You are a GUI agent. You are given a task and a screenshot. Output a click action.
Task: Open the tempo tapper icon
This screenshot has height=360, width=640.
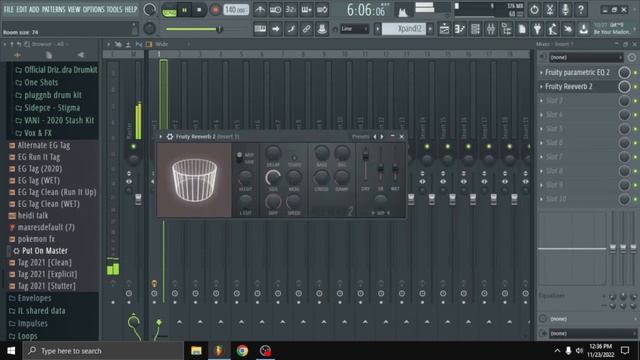553,29
